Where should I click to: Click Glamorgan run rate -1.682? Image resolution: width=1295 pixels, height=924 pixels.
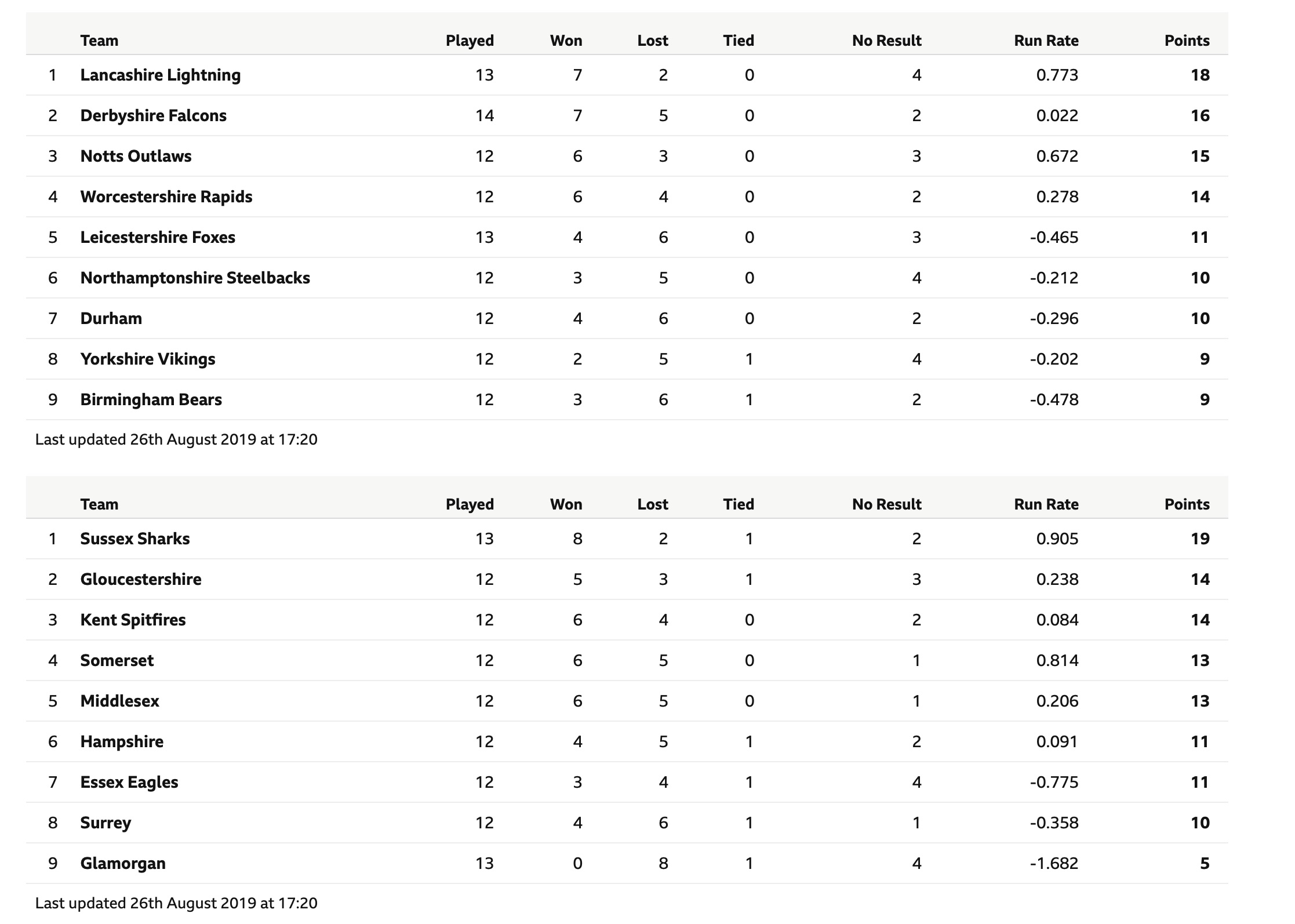pos(1054,864)
